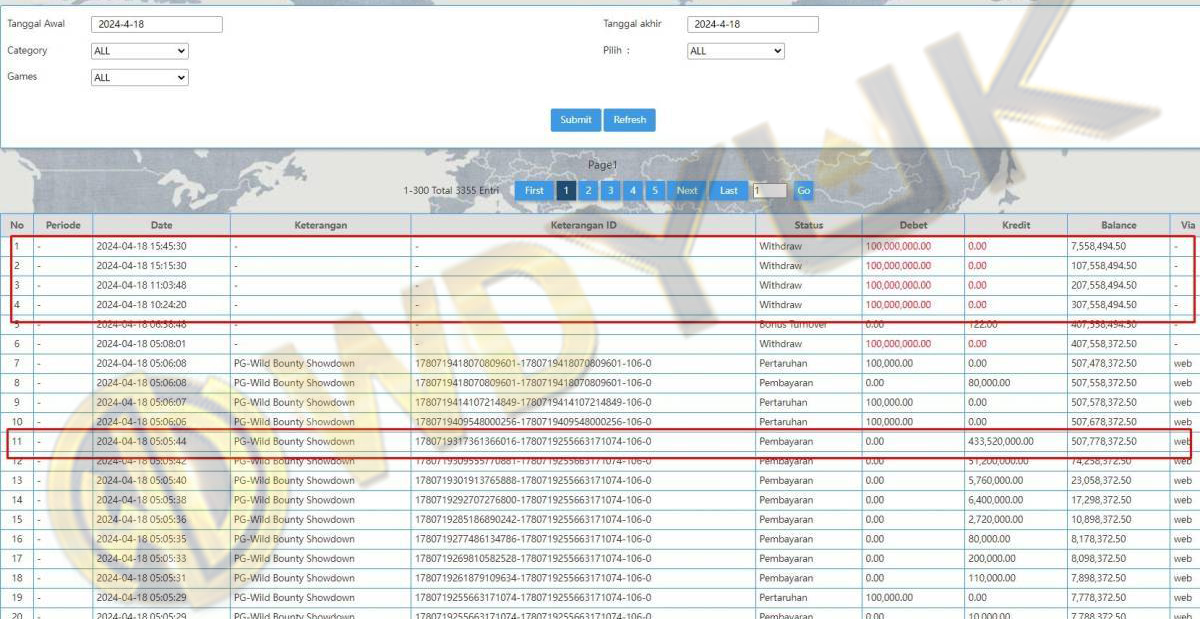The width and height of the screenshot is (1200, 619).
Task: Click Keterangan ID starting 1780719414107214849
Action: [x=533, y=402]
